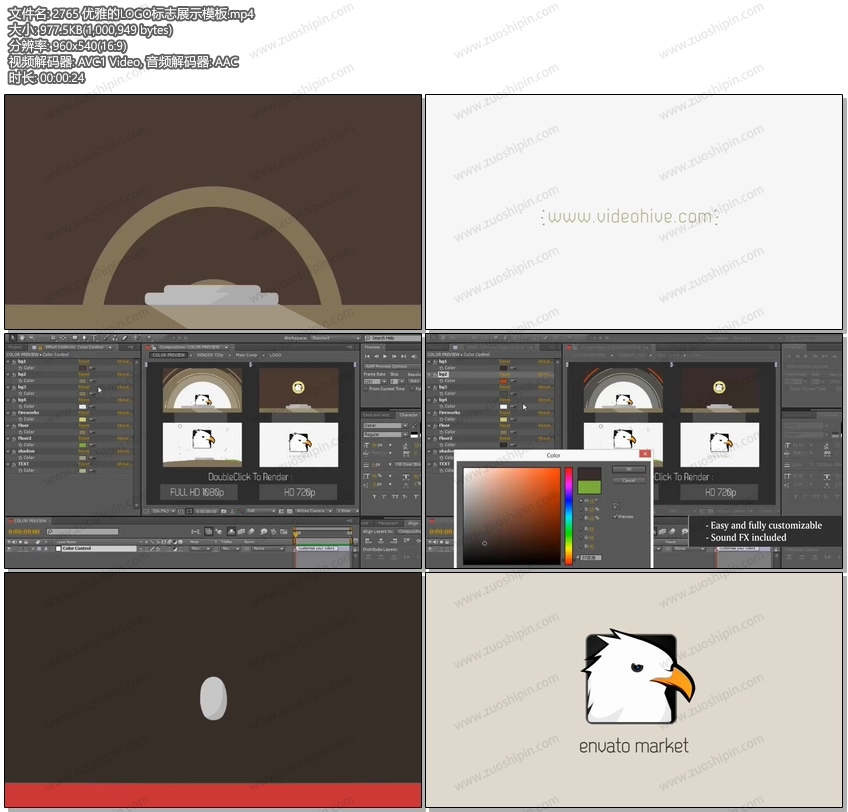Screen dimensions: 848x812
Task: Click Play in the undimmed frame's Preview panel
Action: (385, 357)
